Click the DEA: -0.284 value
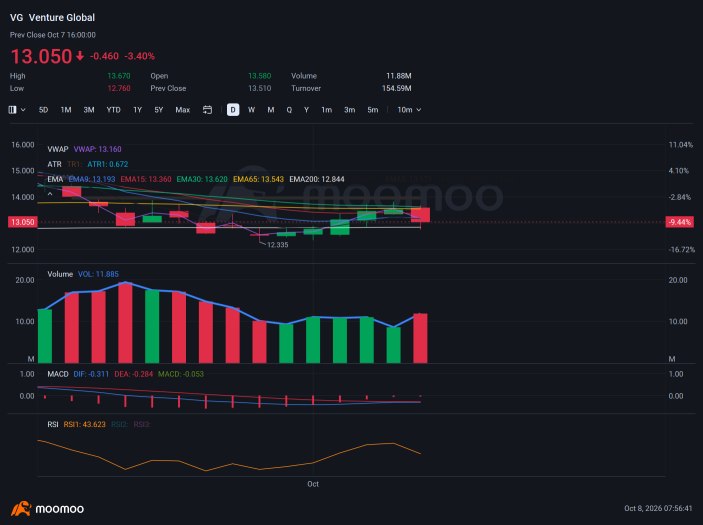Viewport: 703px width, 525px height. pyautogui.click(x=134, y=374)
